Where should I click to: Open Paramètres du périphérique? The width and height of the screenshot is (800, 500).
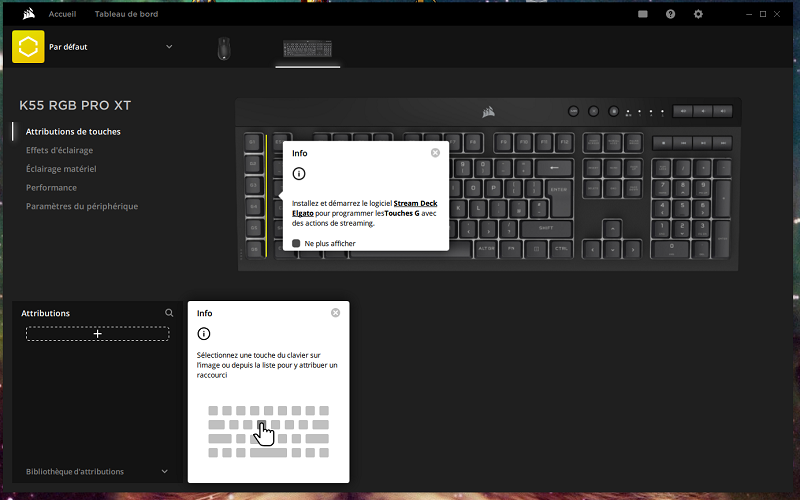point(82,206)
